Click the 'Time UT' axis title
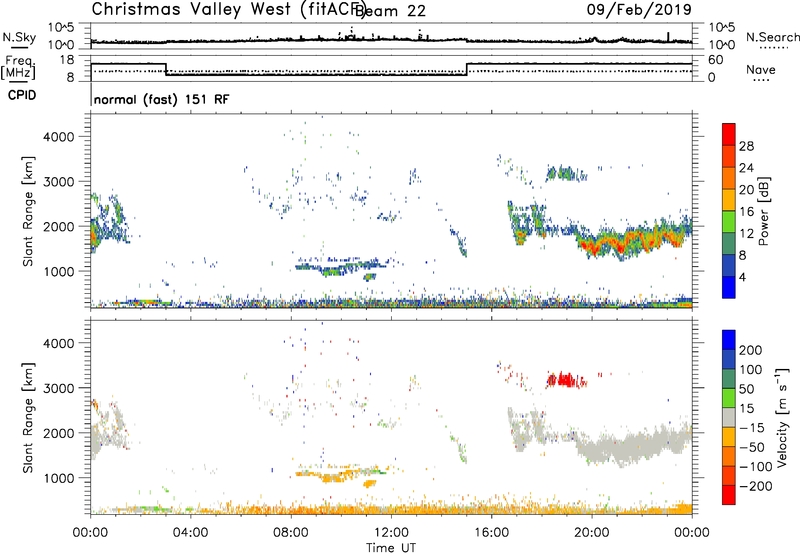800x554 pixels. (x=391, y=548)
